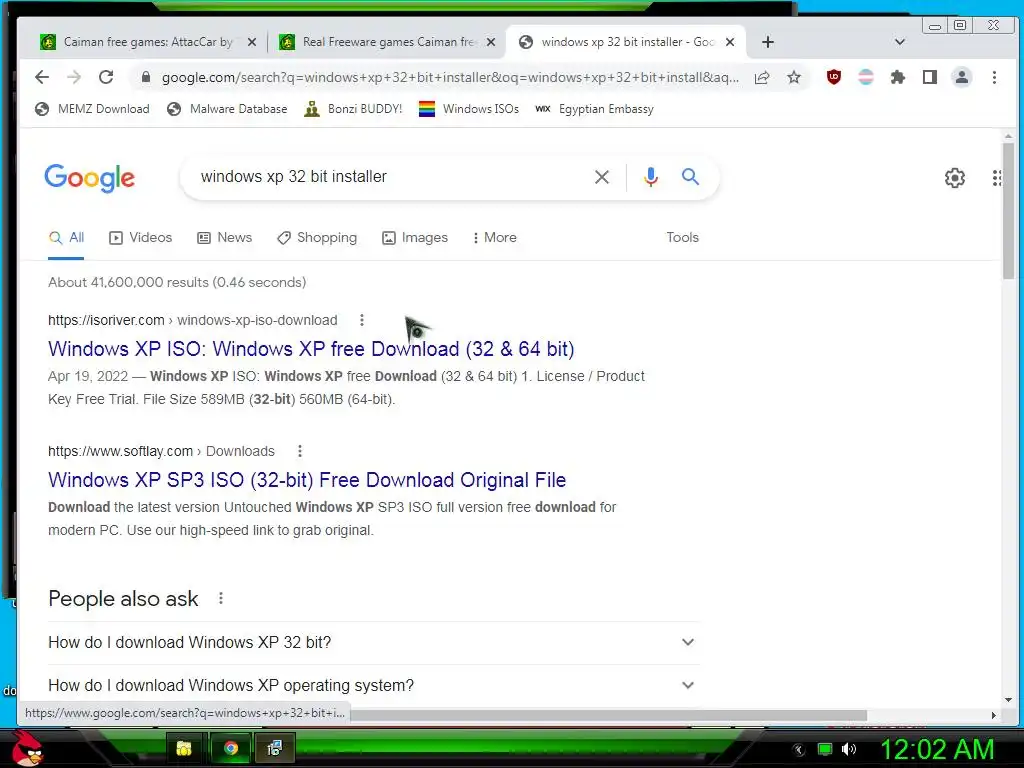Open options for isoriver.com result
Viewport: 1024px width, 768px height.
point(362,320)
